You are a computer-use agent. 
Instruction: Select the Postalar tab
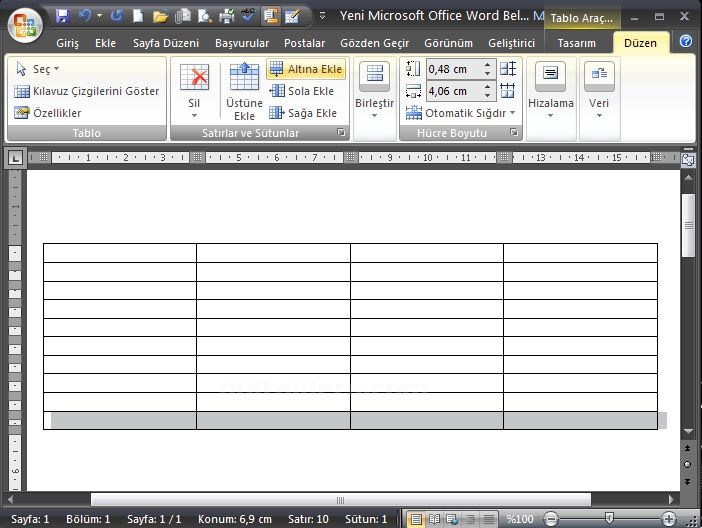pos(304,43)
